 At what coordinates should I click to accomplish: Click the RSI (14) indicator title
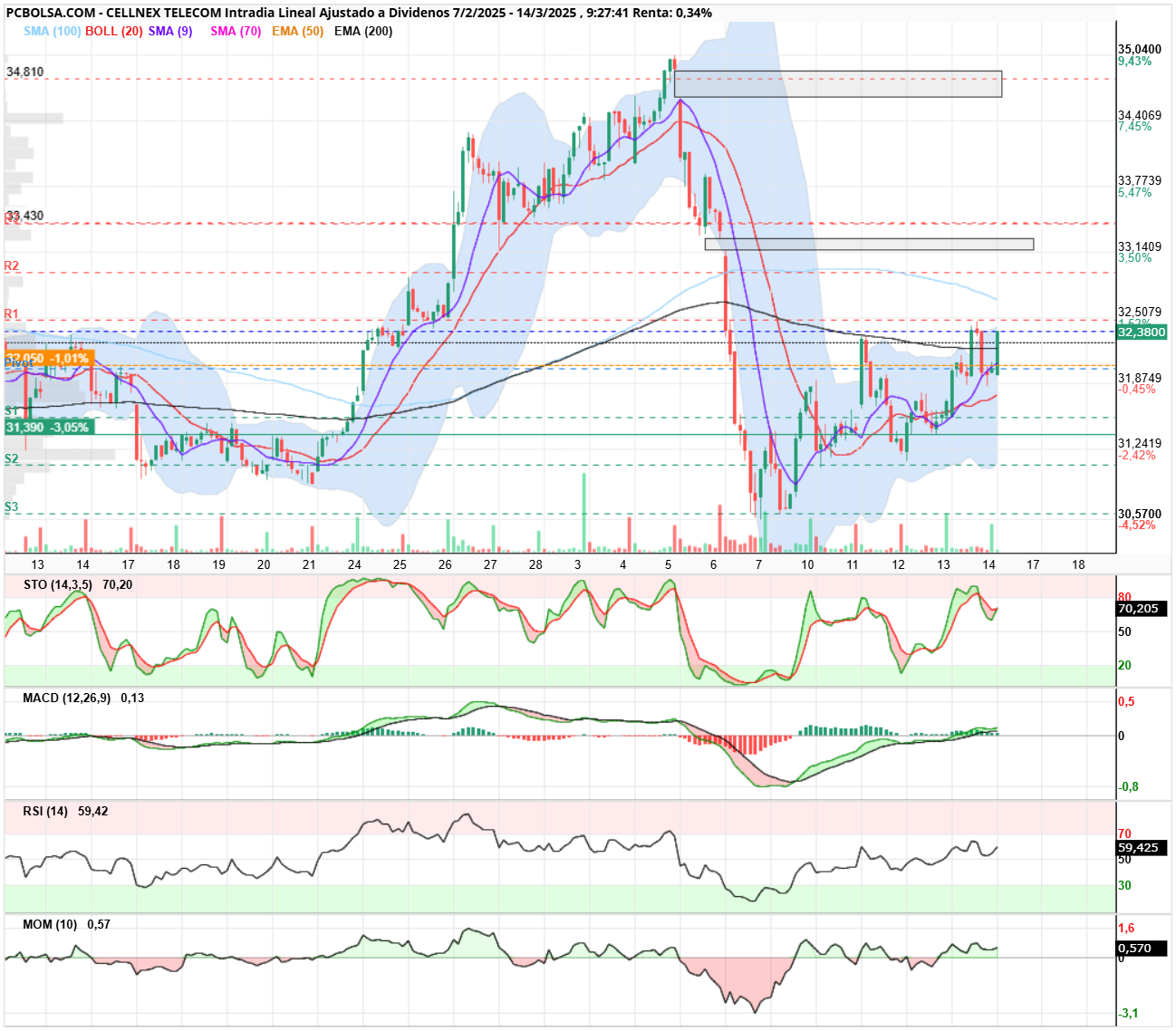coord(45,812)
